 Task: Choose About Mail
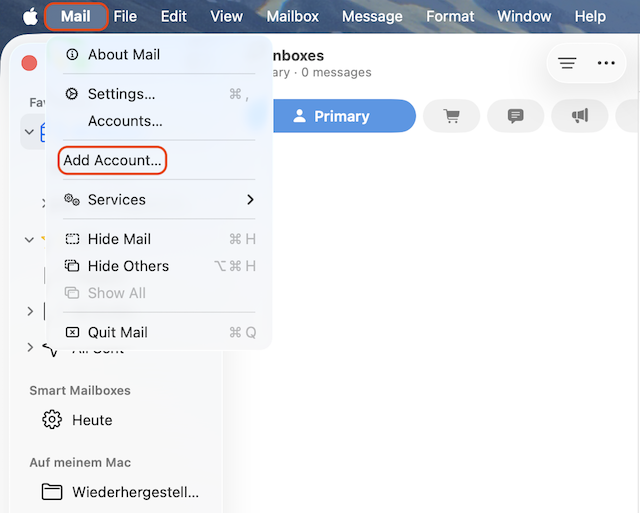tap(159, 54)
